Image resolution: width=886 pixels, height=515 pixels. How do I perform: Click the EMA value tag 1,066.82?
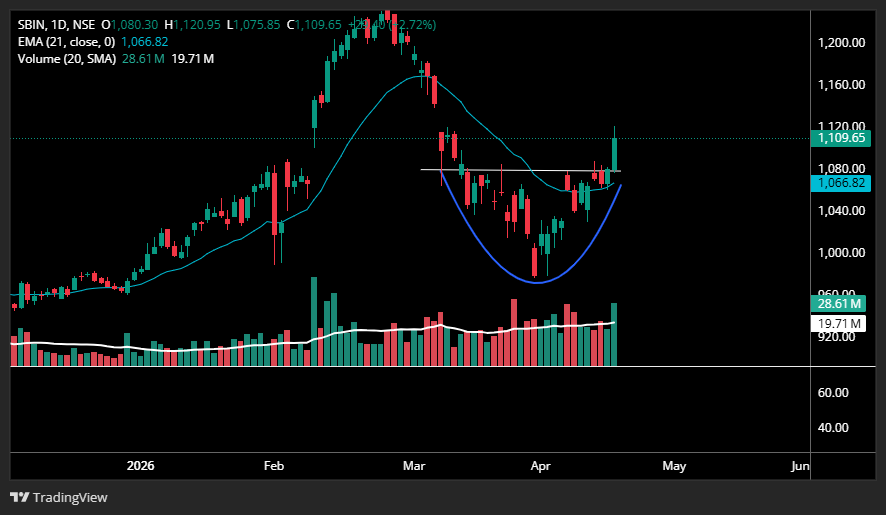point(841,183)
